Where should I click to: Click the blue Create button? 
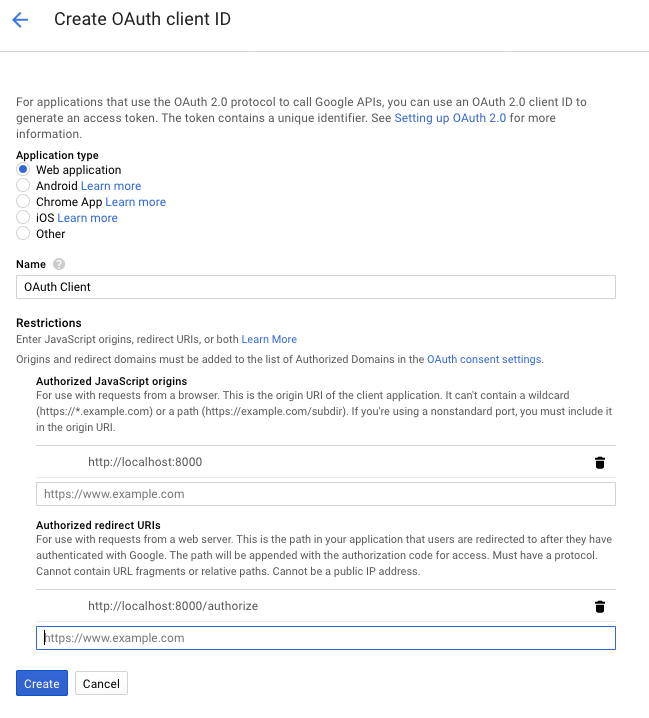click(x=42, y=683)
